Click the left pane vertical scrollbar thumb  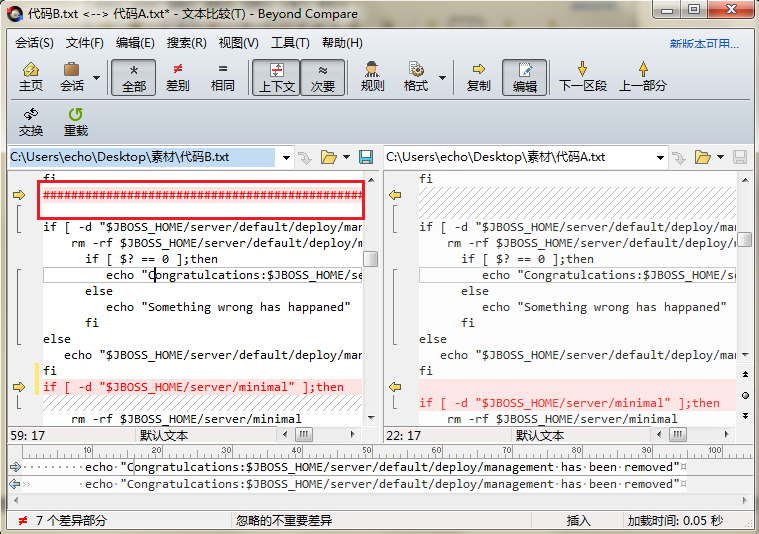pos(371,259)
